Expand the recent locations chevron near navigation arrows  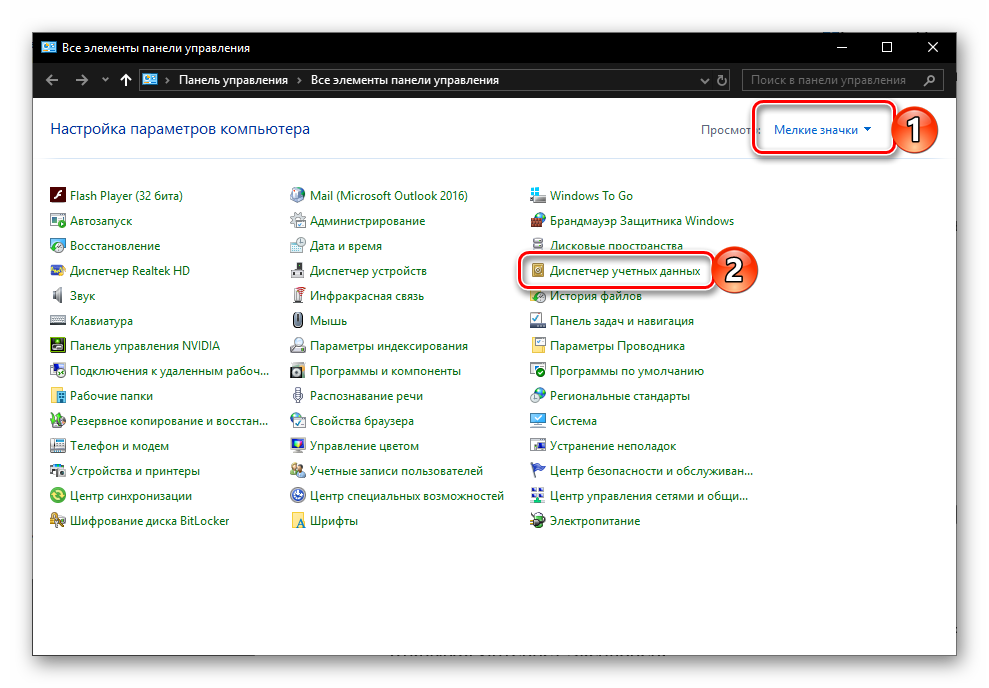click(x=105, y=80)
